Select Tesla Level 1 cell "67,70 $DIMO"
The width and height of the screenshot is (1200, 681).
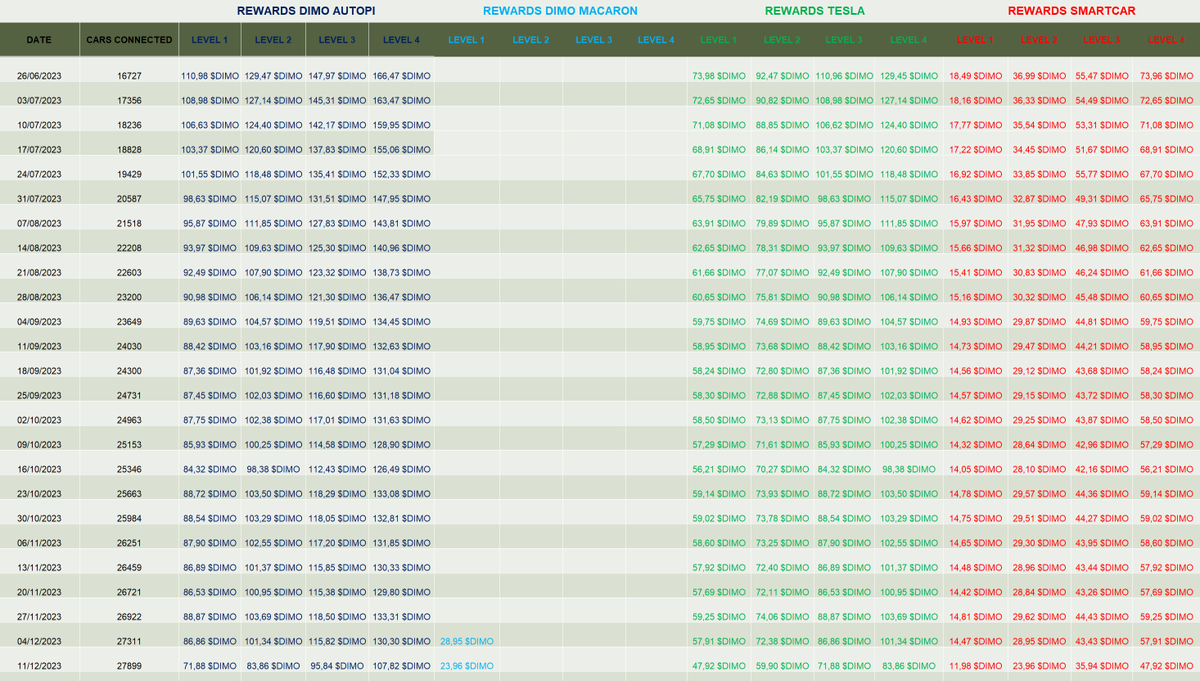[x=718, y=174]
